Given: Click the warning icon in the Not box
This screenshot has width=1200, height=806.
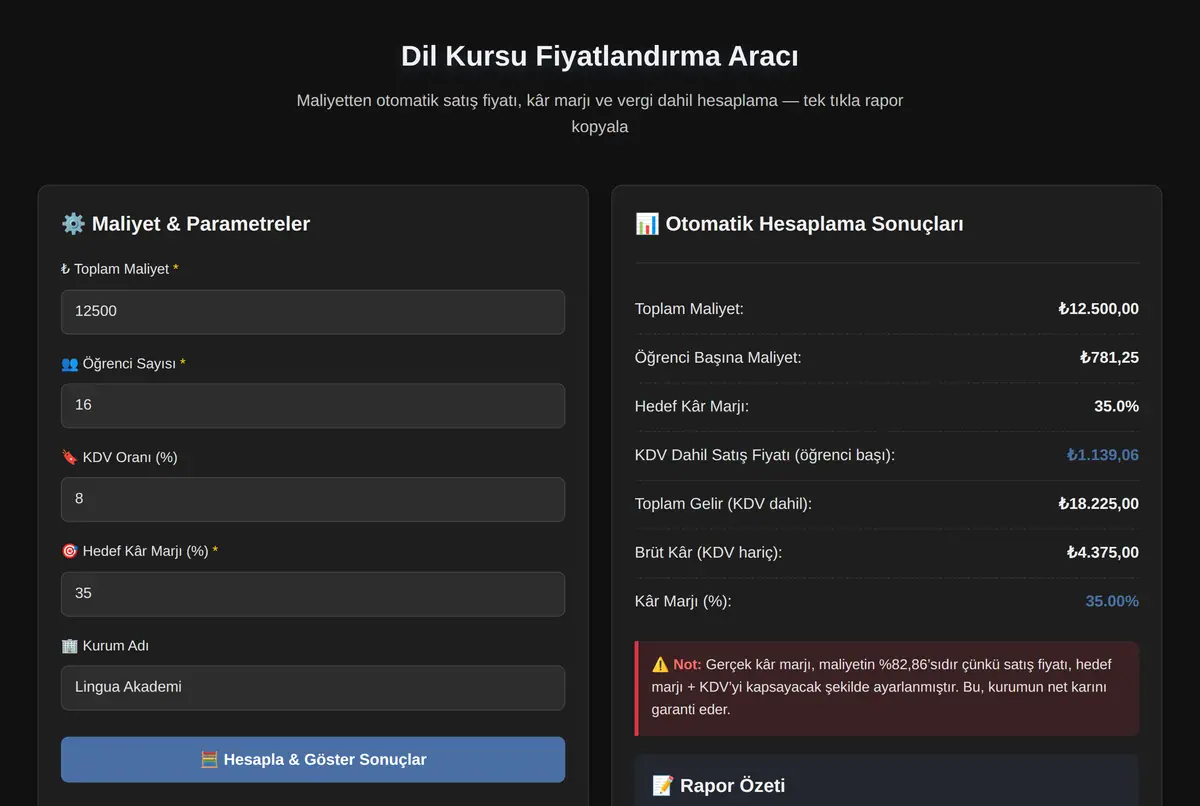Looking at the screenshot, I should [660, 664].
